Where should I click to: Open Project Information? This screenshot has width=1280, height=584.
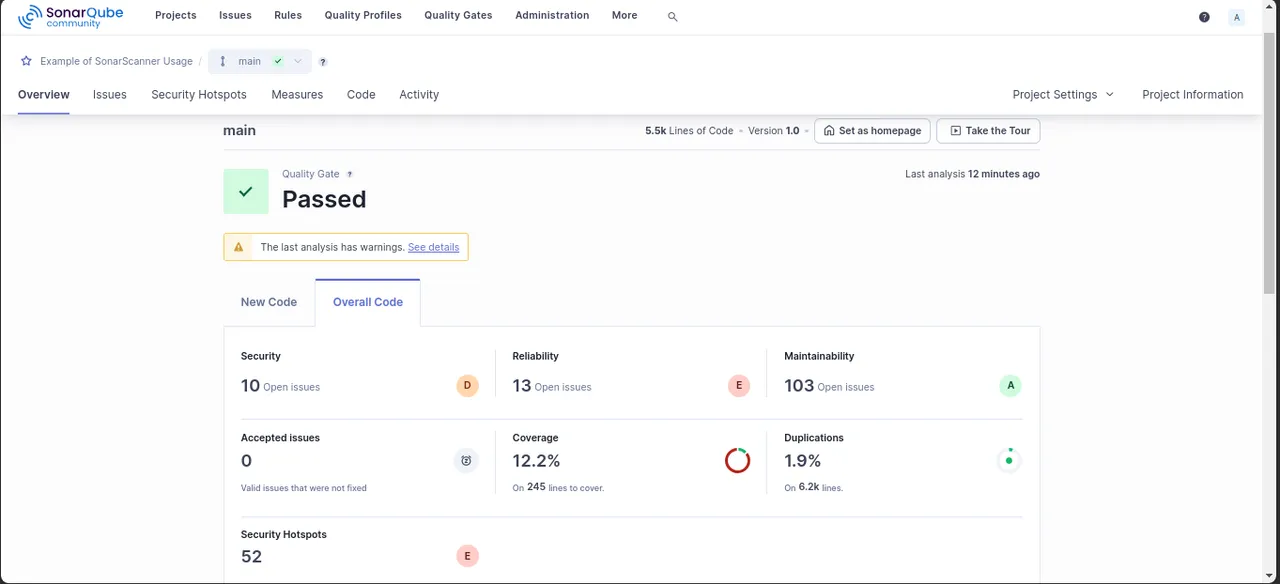pos(1193,94)
